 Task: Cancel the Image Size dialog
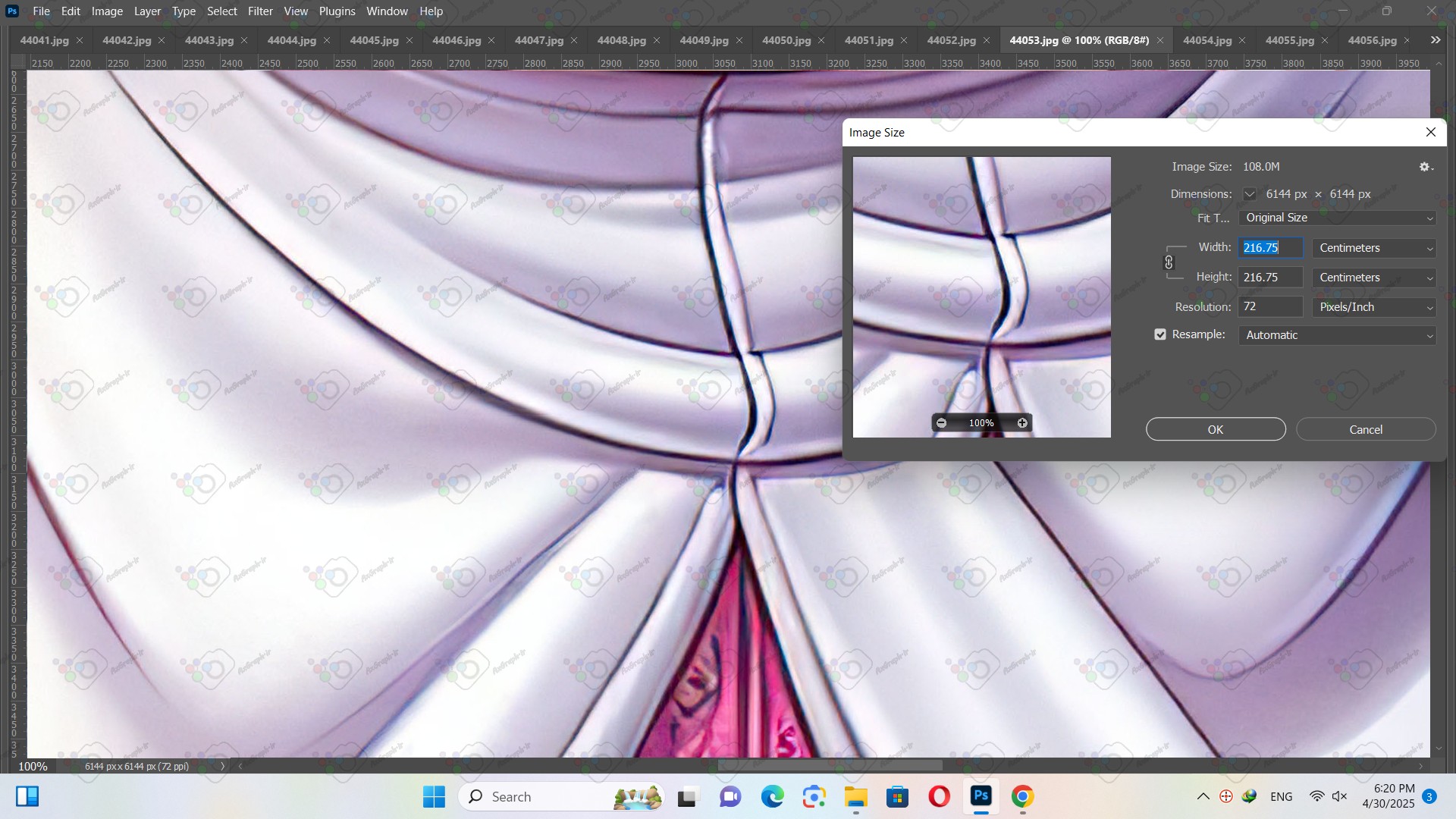(1365, 429)
